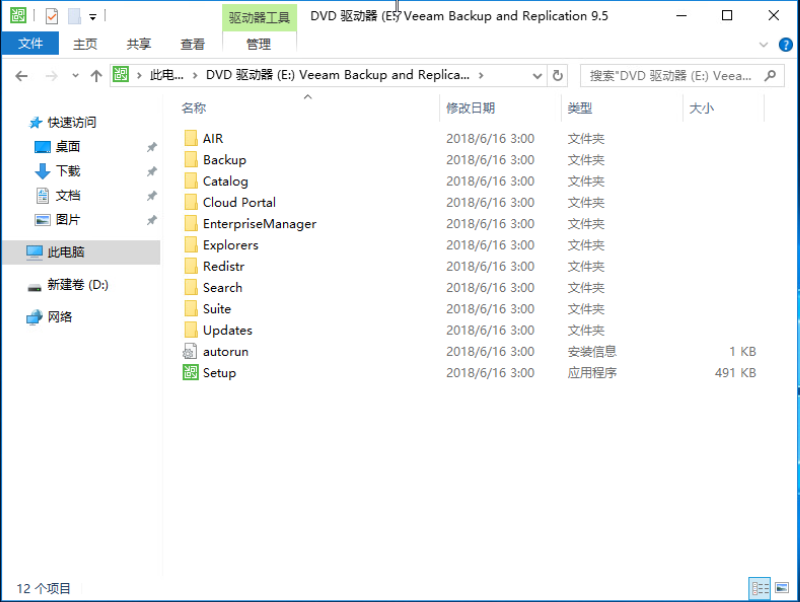Open 网络 in the navigation pane

pos(60,317)
